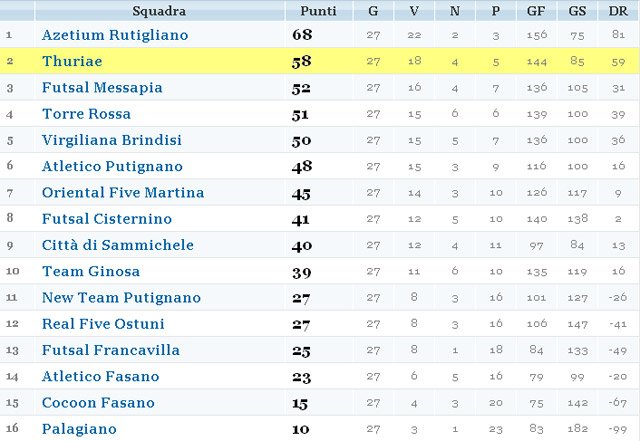Image resolution: width=640 pixels, height=441 pixels.
Task: Click the Punti column header
Action: click(318, 11)
